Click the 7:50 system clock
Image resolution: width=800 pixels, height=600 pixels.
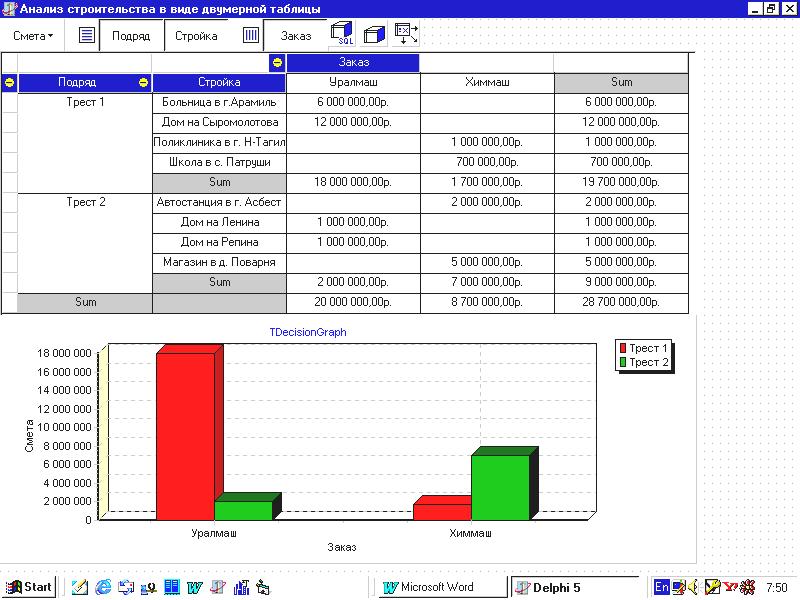777,588
